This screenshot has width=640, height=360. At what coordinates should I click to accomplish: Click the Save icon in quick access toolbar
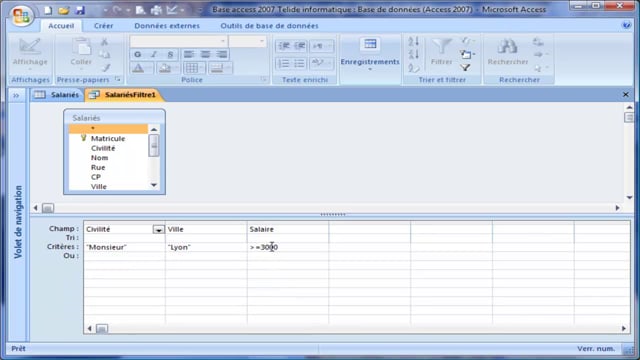(x=80, y=10)
